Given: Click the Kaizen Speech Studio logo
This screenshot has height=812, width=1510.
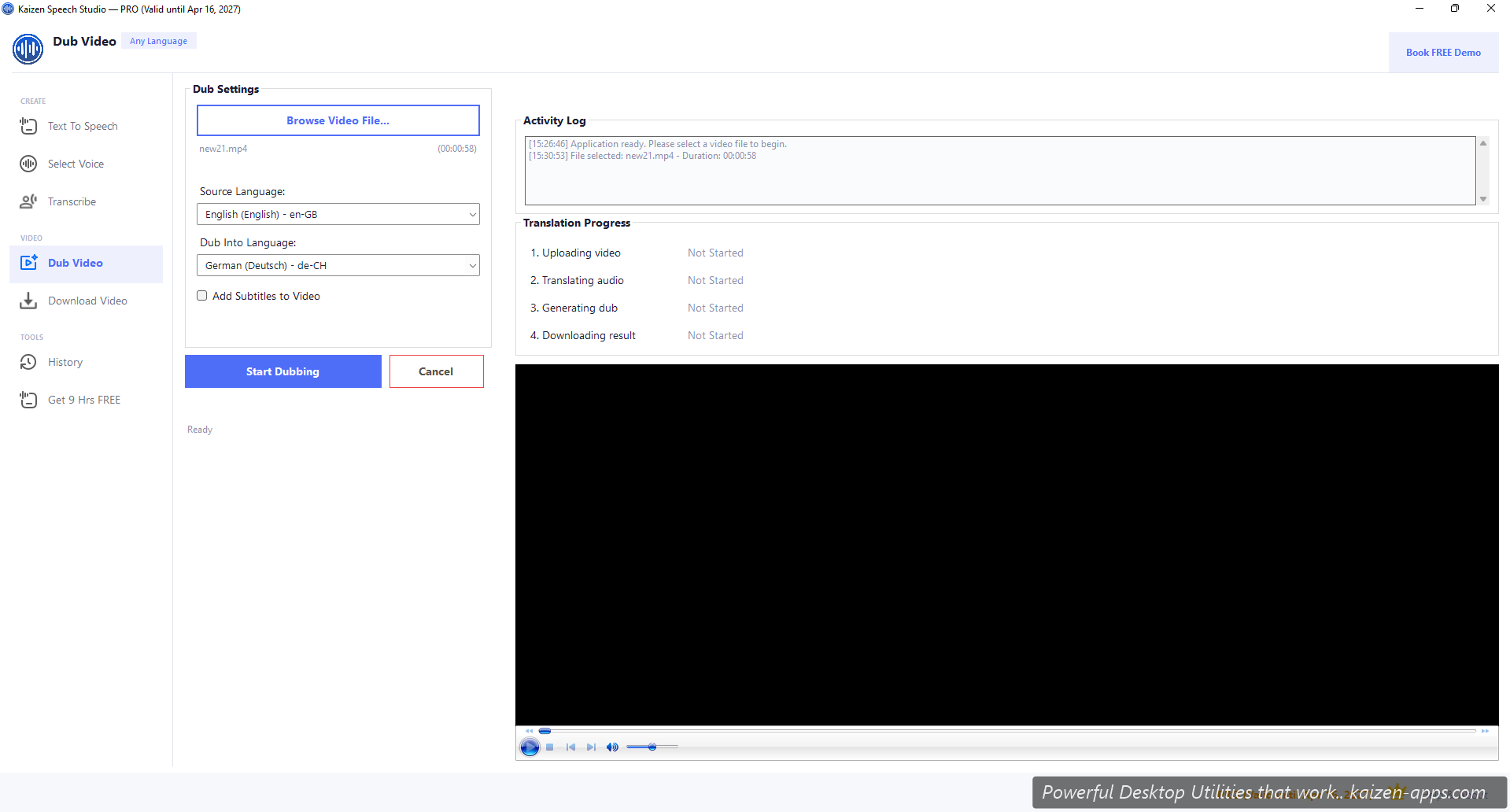Looking at the screenshot, I should 28,49.
